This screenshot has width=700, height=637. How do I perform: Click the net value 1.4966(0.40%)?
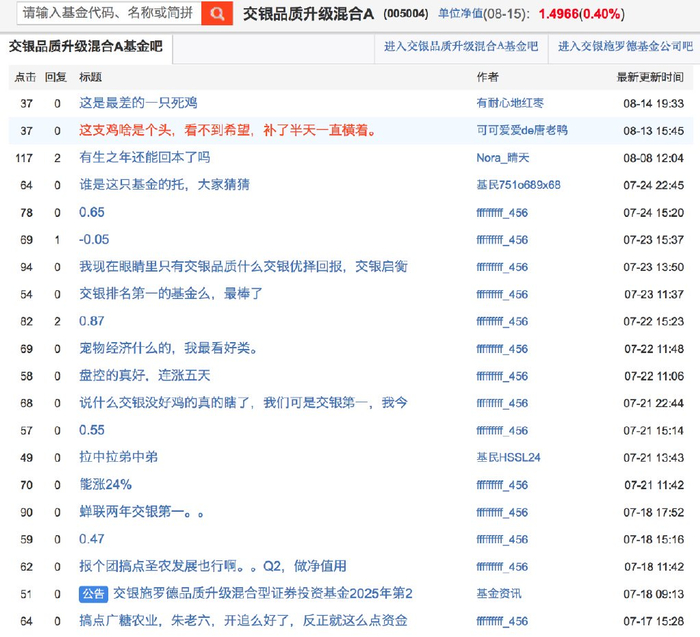(582, 14)
